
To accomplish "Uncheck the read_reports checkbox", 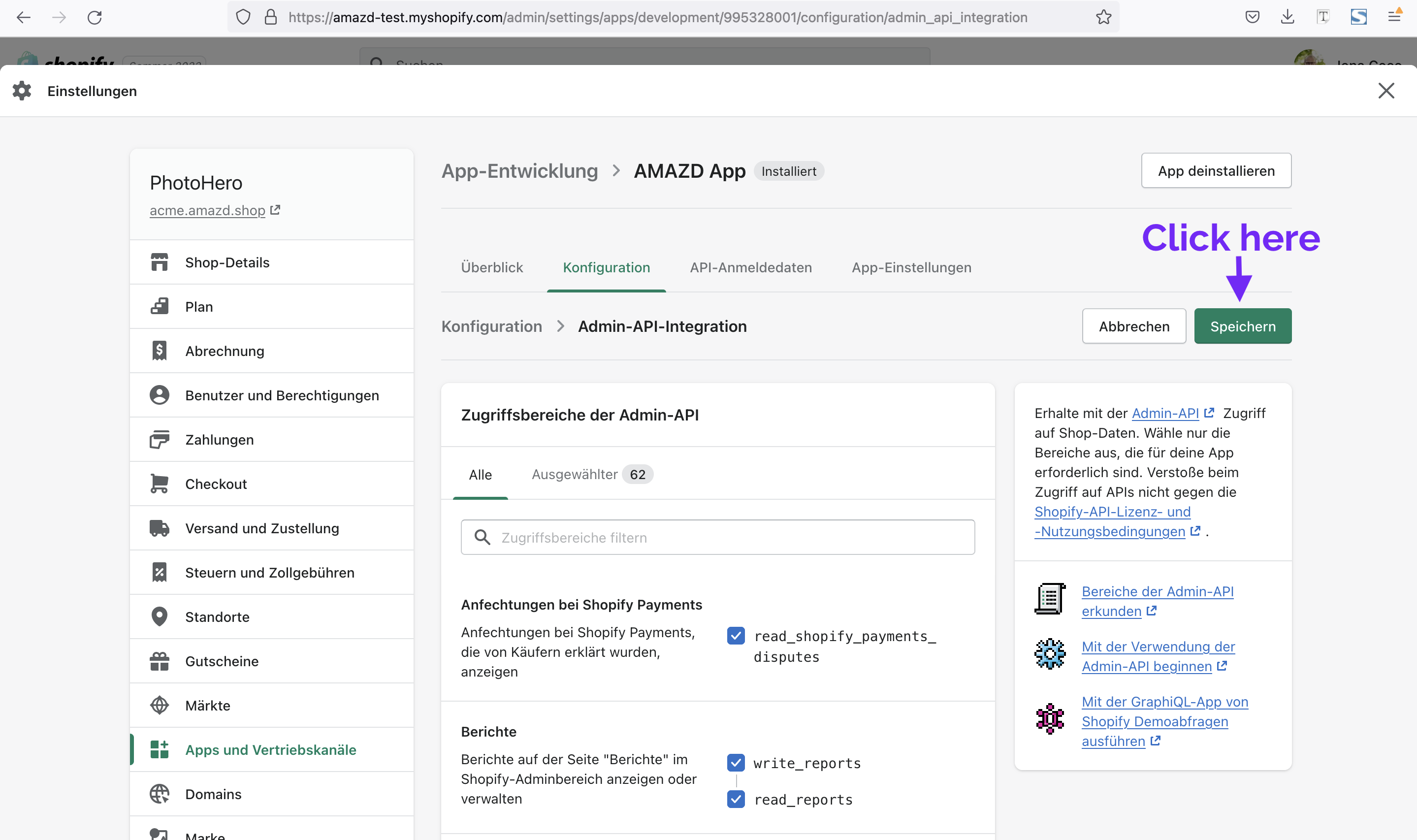I will click(x=736, y=799).
